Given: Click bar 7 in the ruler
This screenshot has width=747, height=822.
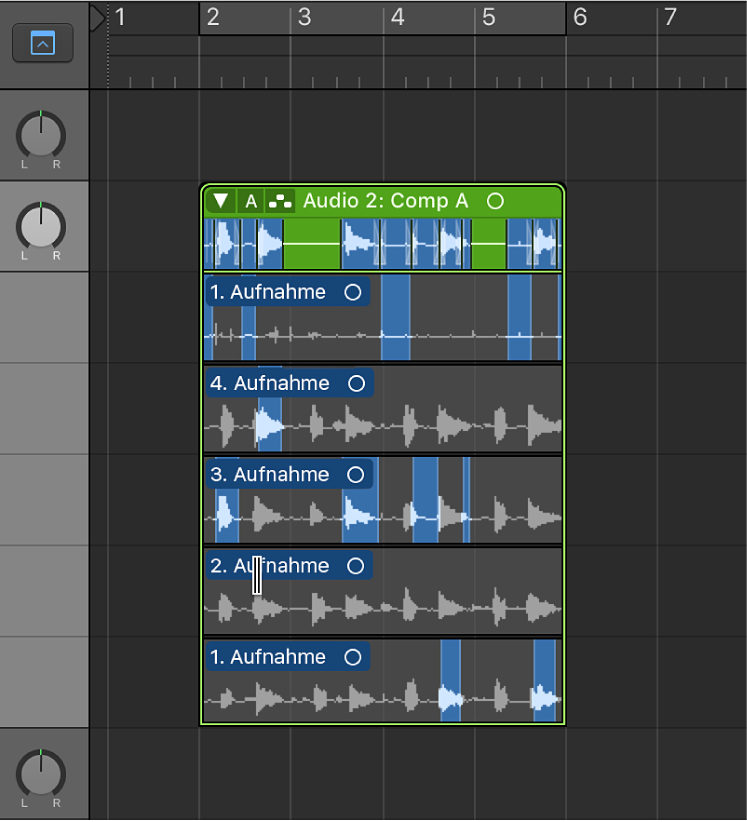Looking at the screenshot, I should tap(671, 17).
